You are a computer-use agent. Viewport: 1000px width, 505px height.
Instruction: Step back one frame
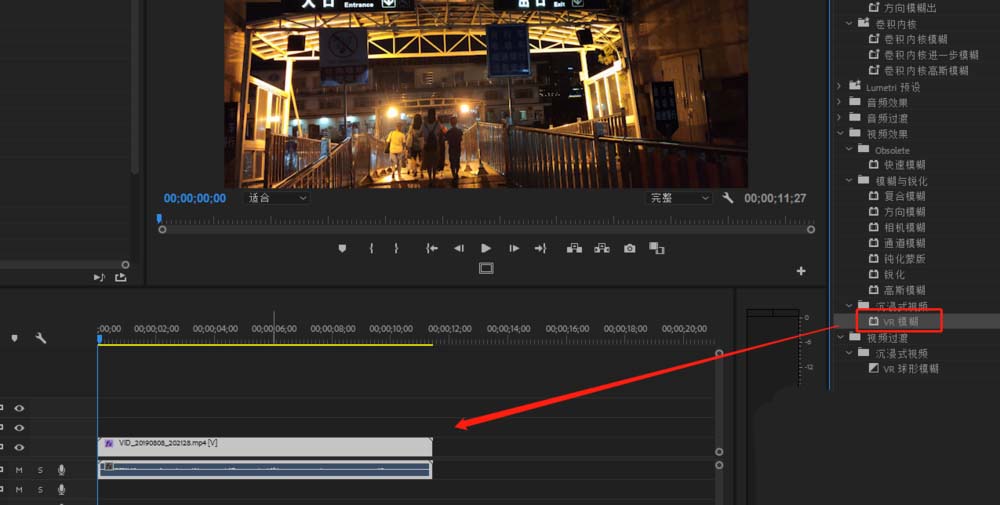click(x=459, y=248)
